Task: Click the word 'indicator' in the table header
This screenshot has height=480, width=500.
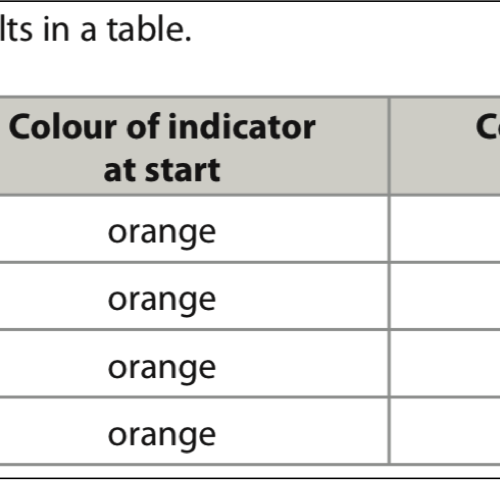Action: coord(242,127)
